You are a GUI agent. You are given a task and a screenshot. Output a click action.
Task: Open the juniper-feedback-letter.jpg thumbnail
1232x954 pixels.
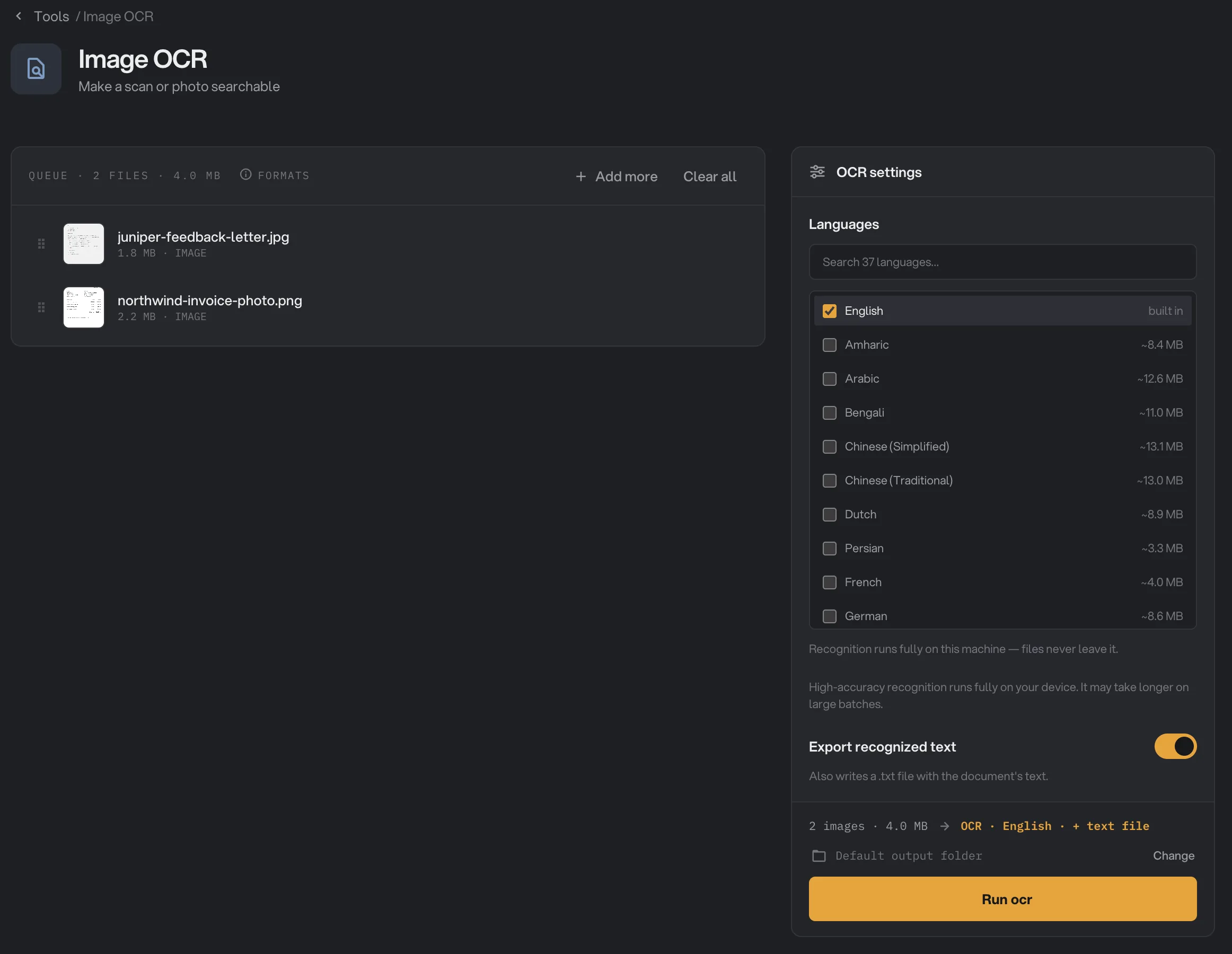tap(83, 244)
